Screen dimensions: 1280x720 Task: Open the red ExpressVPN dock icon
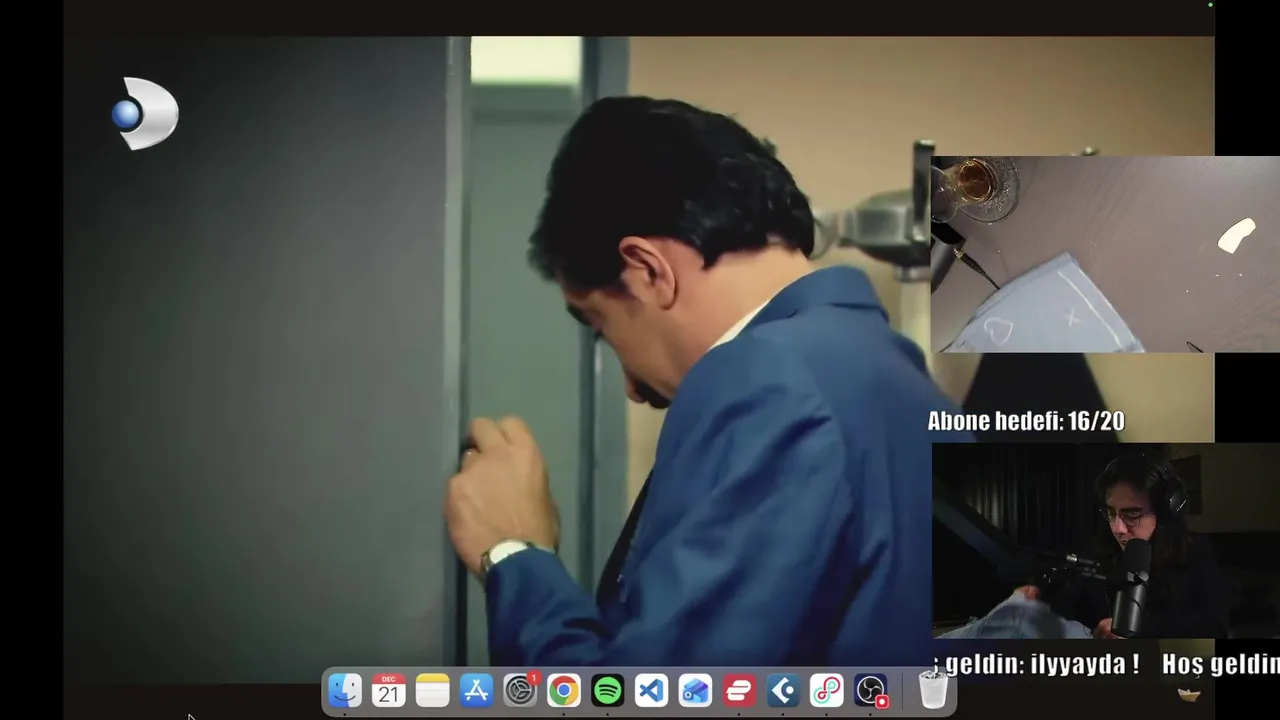coord(739,691)
